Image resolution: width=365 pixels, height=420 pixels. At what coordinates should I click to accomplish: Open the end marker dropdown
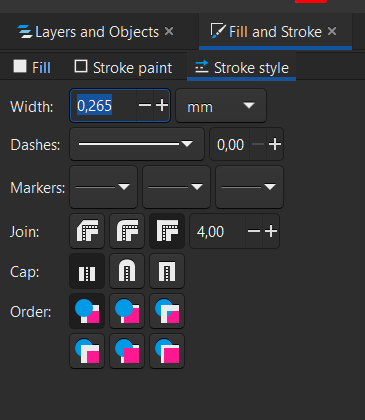pos(250,187)
